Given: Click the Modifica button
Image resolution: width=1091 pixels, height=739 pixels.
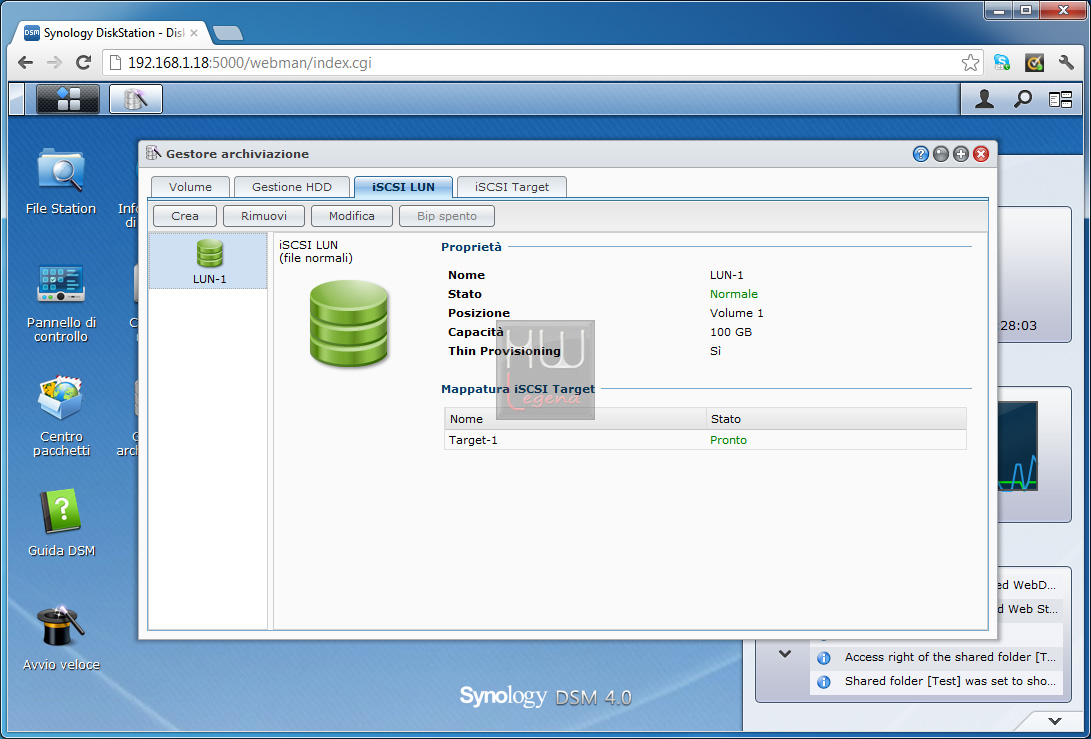Looking at the screenshot, I should pyautogui.click(x=351, y=216).
